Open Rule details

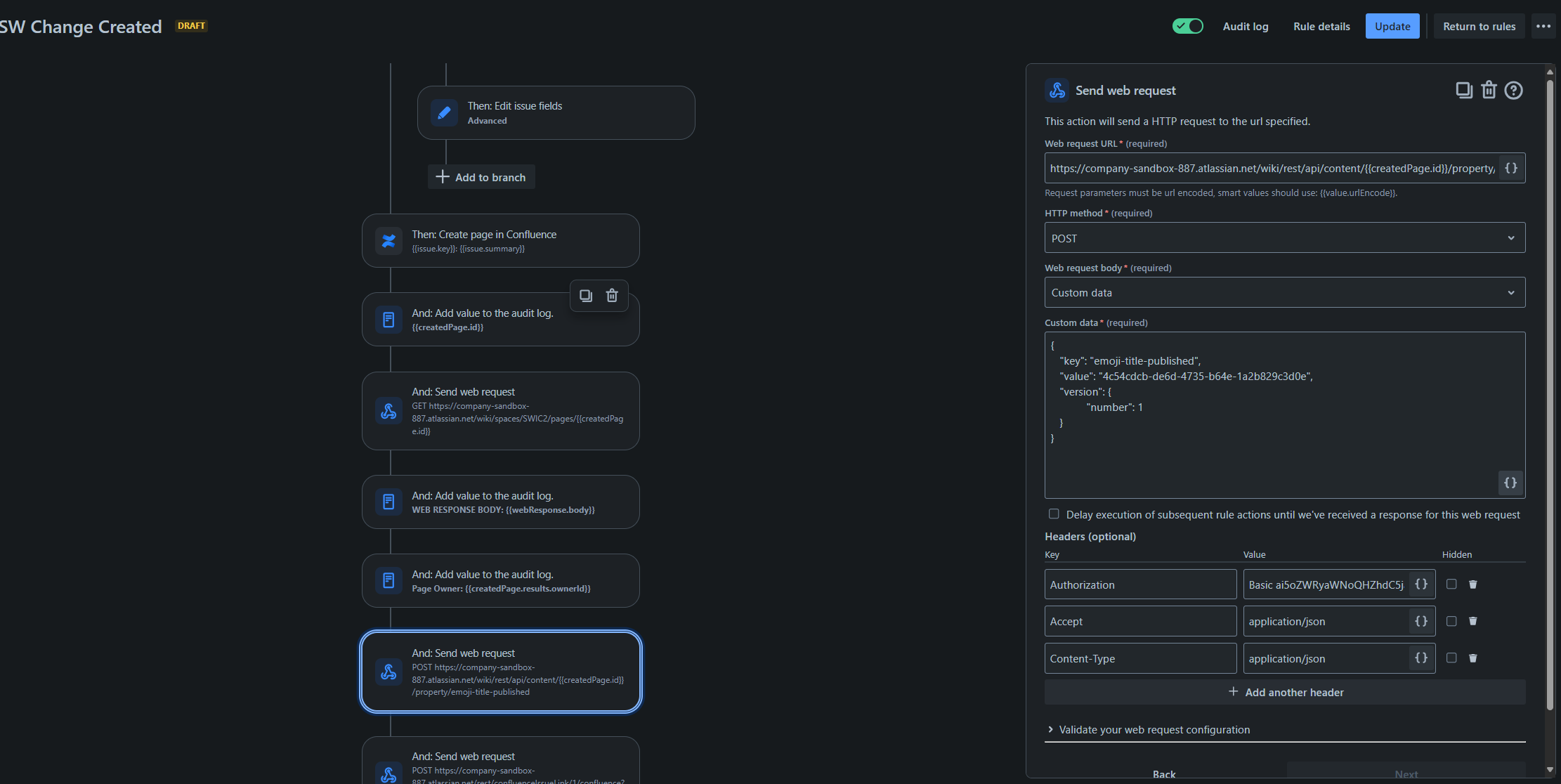click(x=1321, y=27)
